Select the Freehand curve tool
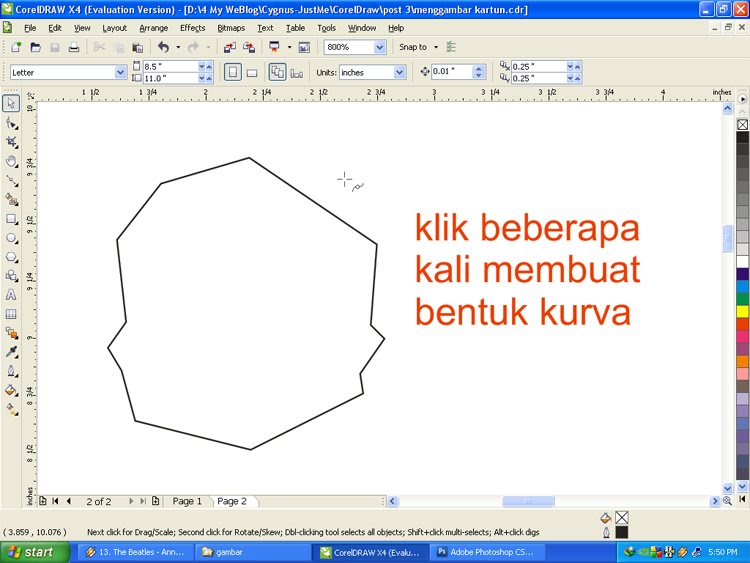750x563 pixels. point(11,180)
